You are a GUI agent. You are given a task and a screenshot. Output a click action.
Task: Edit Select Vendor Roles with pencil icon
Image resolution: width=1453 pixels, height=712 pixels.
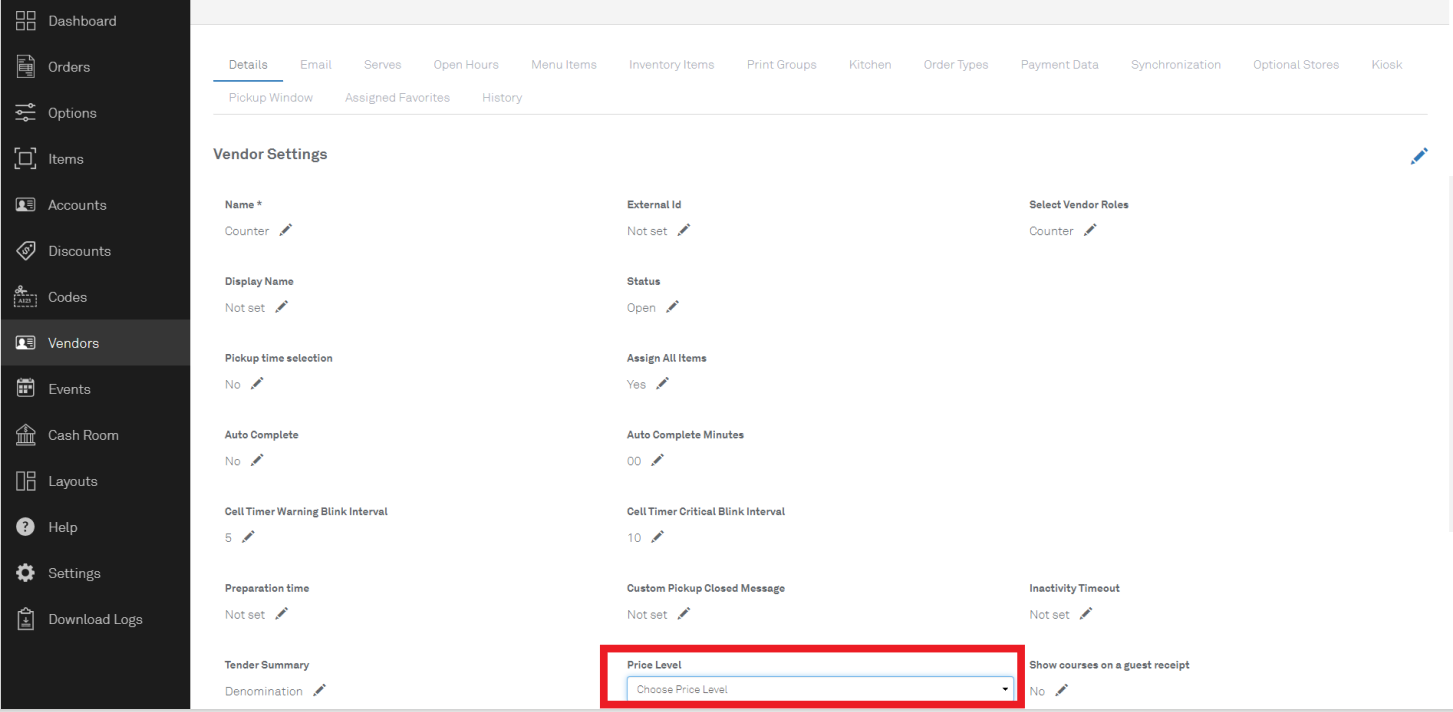point(1090,230)
